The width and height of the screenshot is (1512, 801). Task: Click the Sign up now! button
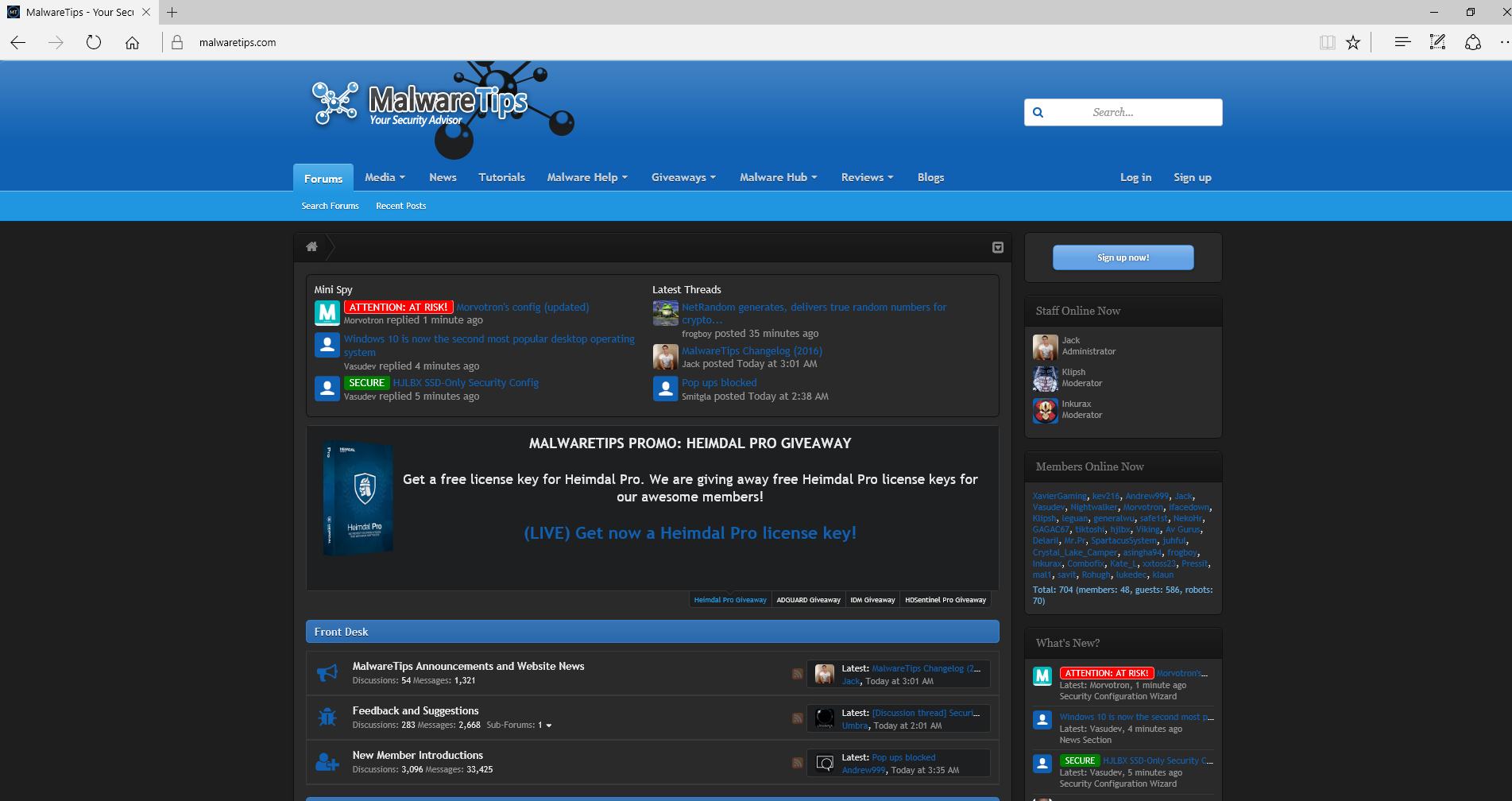tap(1123, 257)
